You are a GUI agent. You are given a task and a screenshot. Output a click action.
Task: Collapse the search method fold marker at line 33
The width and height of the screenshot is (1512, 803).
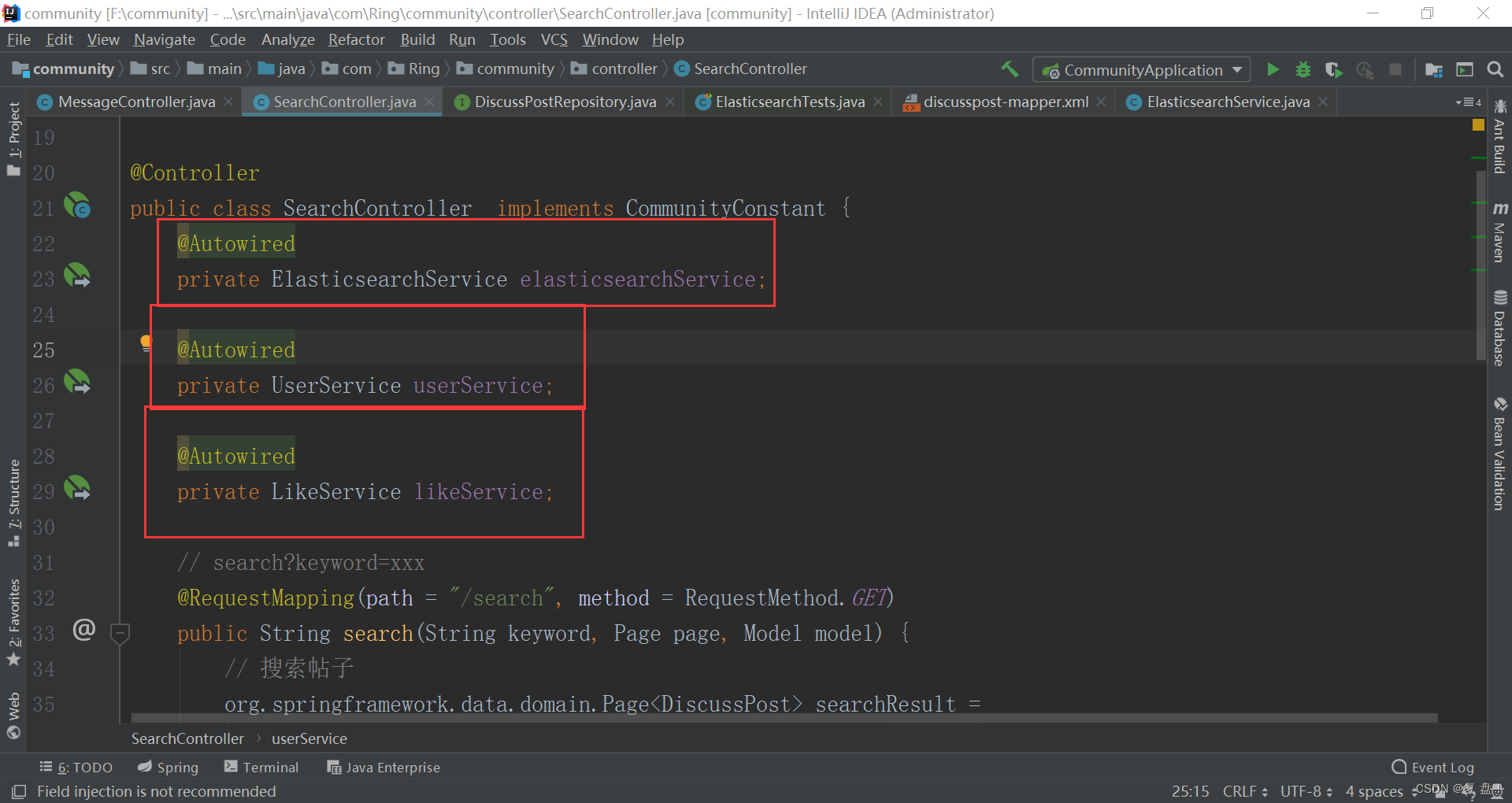click(x=120, y=632)
